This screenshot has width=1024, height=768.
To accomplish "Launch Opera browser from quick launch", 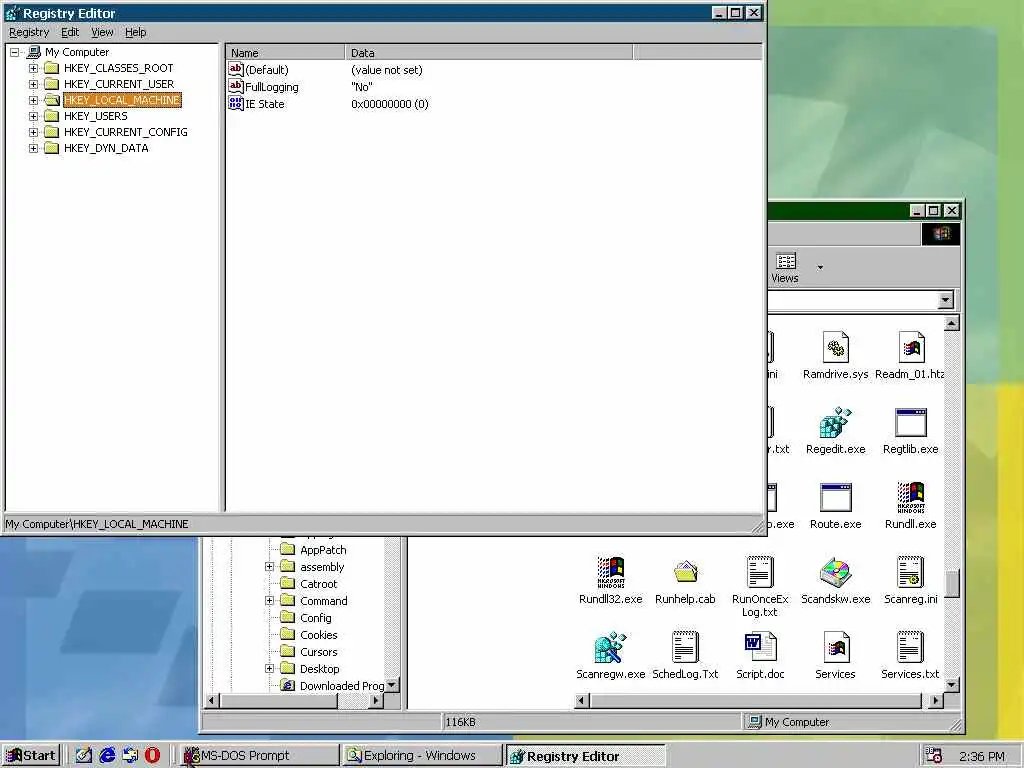I will pos(152,756).
